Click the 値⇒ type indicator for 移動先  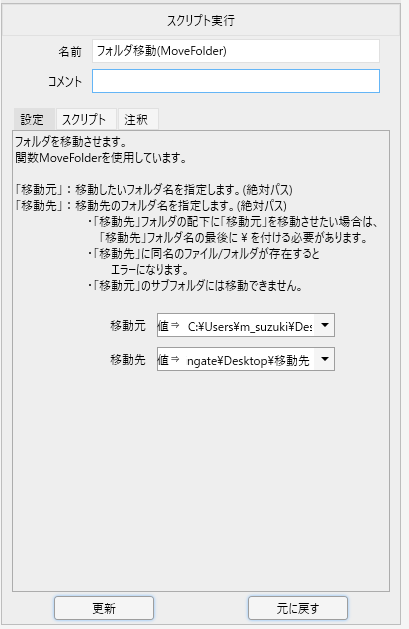coord(169,359)
